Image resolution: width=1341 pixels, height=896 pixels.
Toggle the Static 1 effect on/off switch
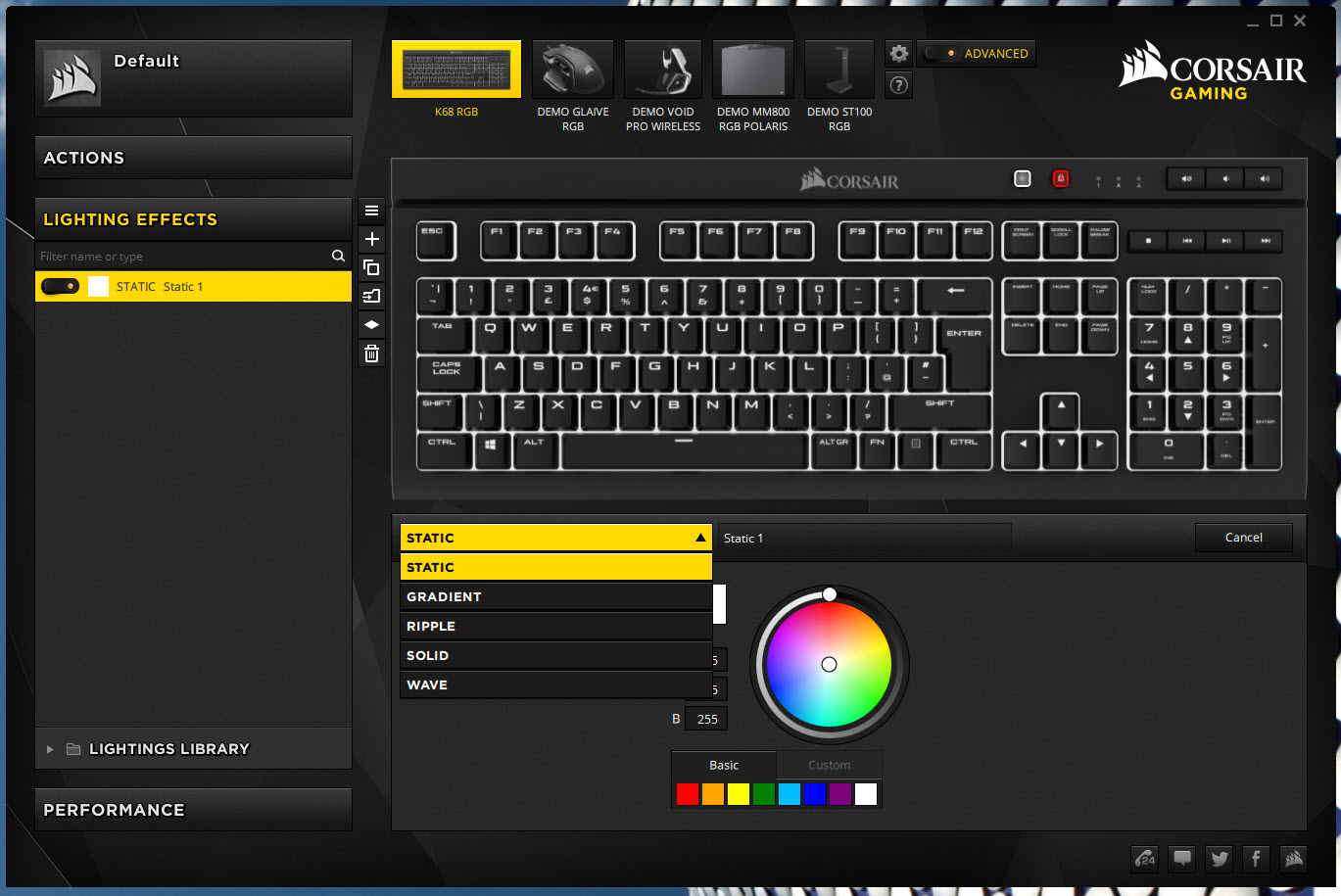tap(61, 286)
